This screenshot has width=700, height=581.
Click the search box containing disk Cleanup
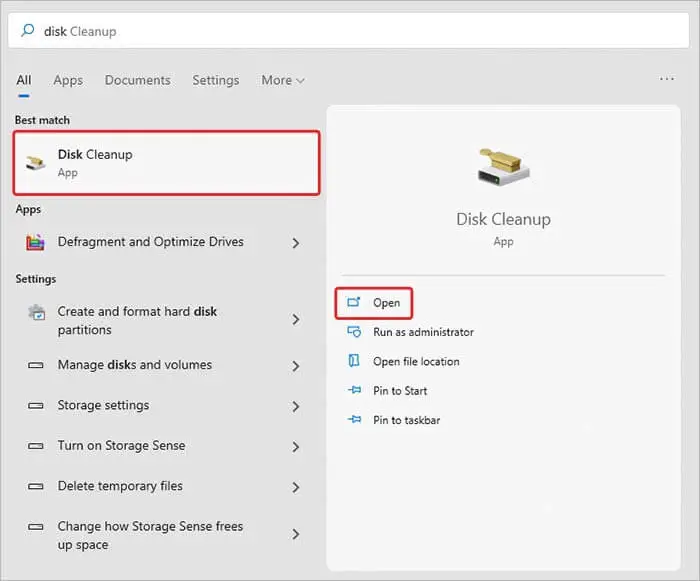[x=349, y=30]
